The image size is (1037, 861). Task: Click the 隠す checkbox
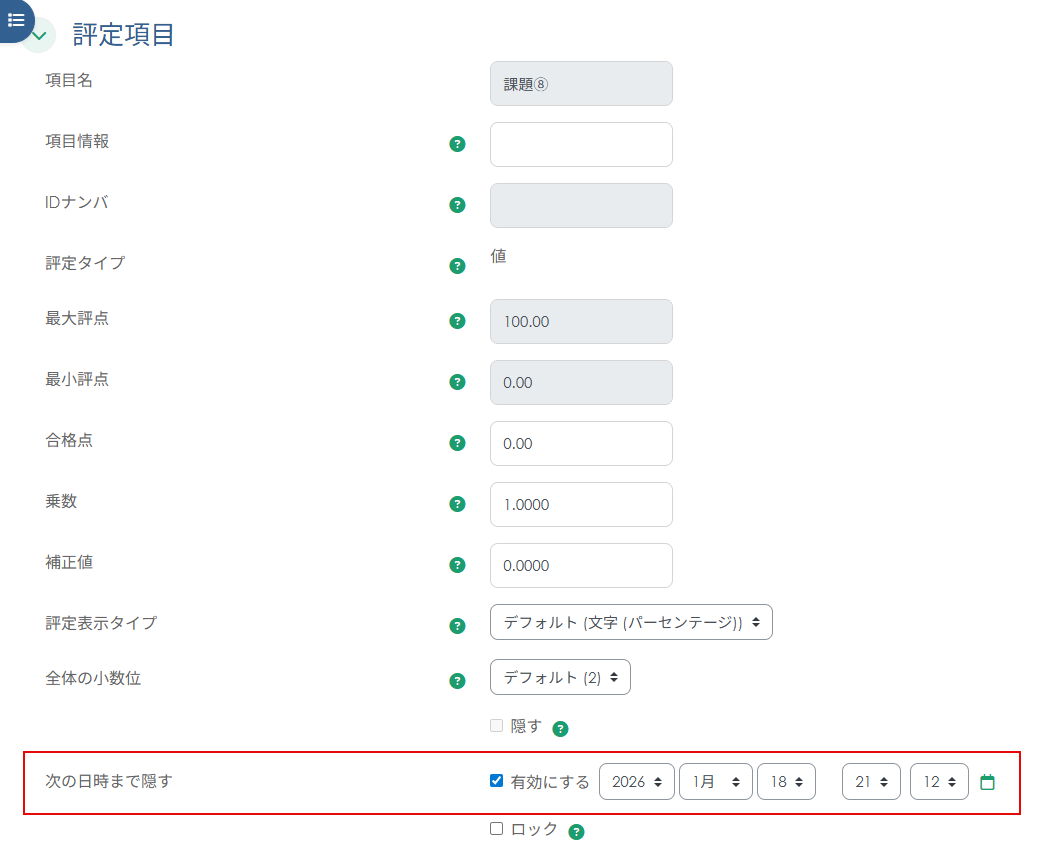[x=497, y=726]
